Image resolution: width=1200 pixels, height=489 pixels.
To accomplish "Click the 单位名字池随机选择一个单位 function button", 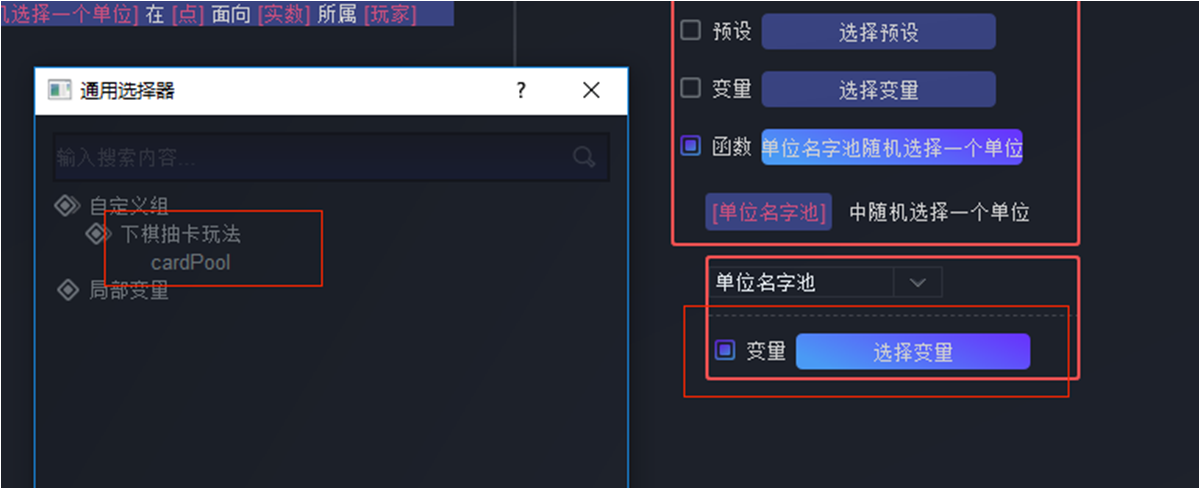I will (x=892, y=148).
